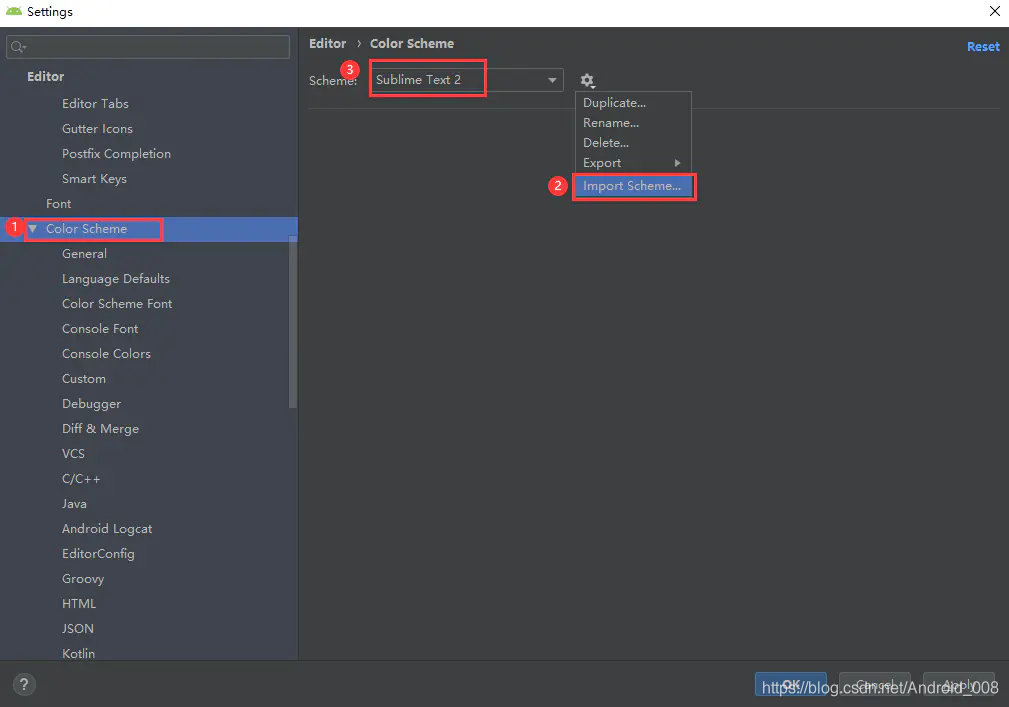Screen dimensions: 1009x707
Task: Close the Settings window
Action: [994, 11]
